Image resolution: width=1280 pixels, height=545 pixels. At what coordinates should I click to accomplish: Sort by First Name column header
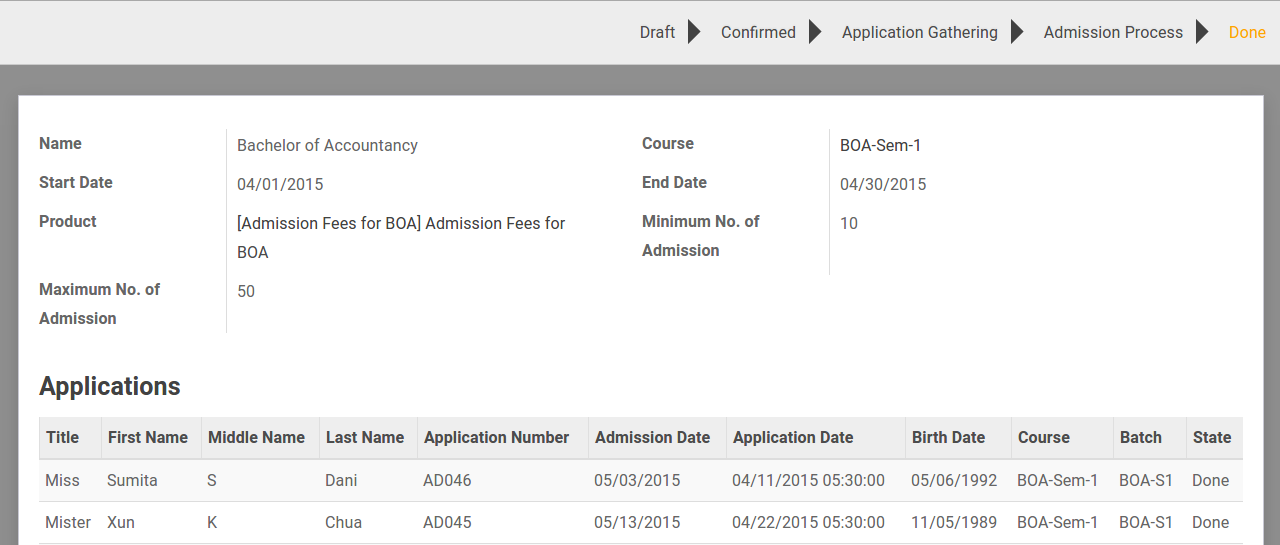tap(151, 438)
